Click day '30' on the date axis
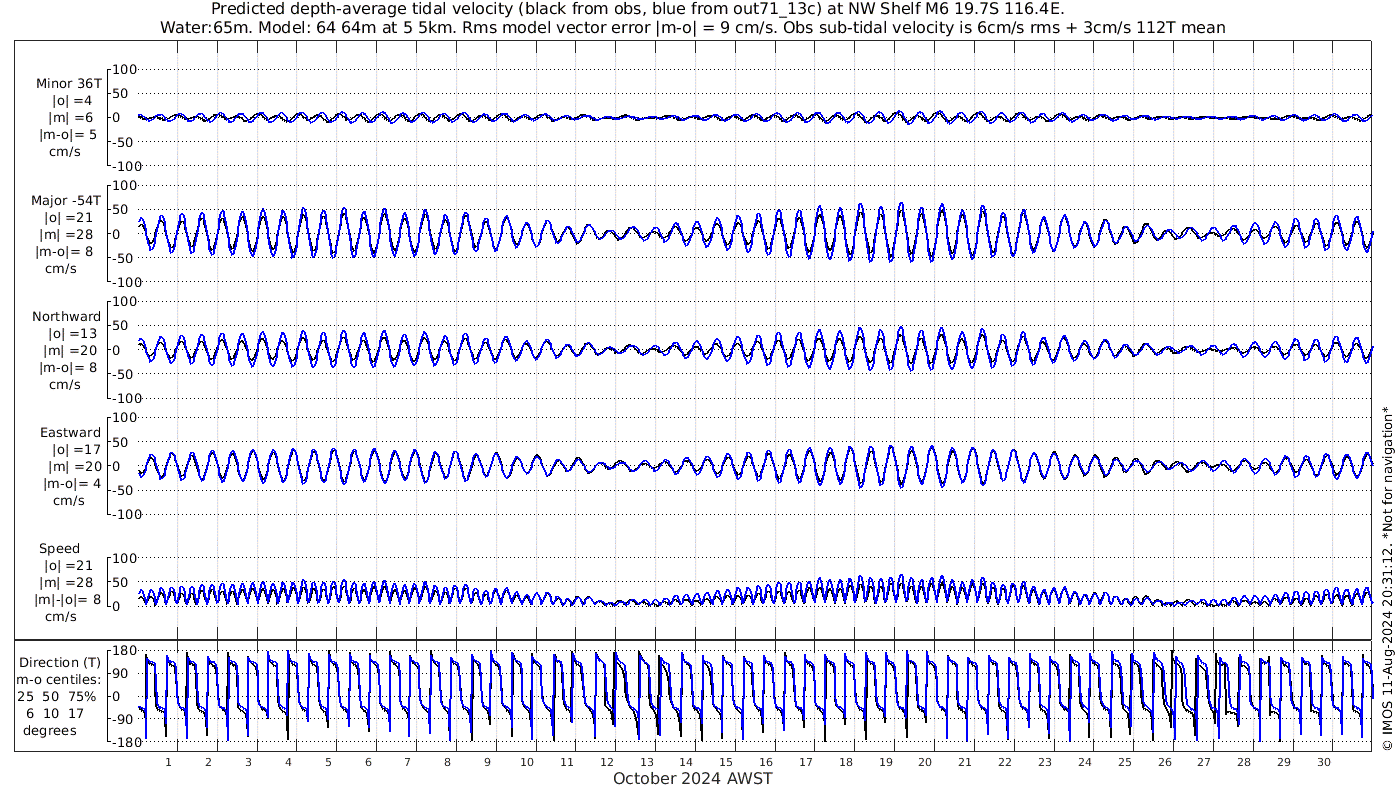Viewport: 1400px width, 800px height. (1324, 762)
